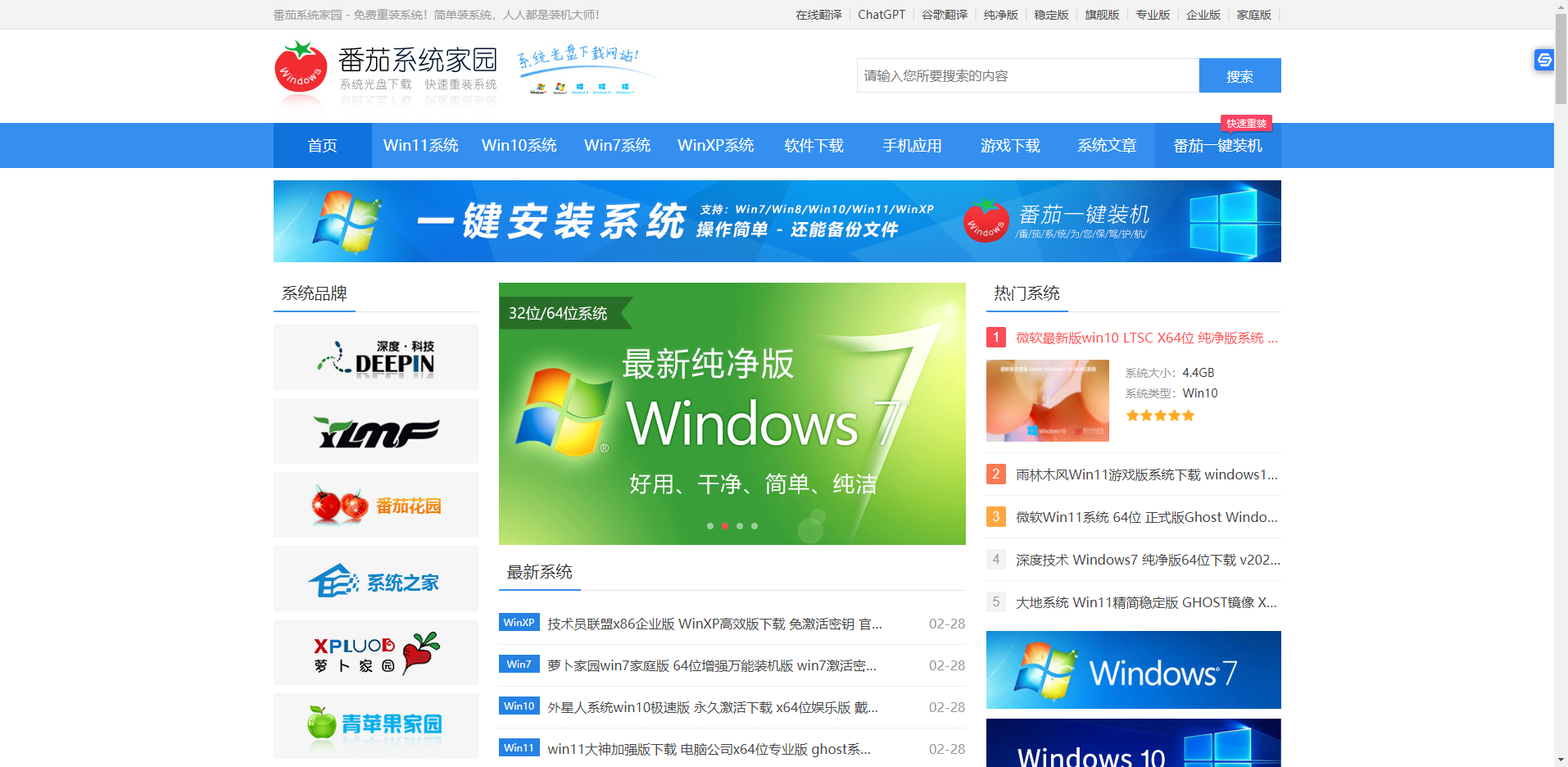Open the Win11系统 navigation tab
The height and width of the screenshot is (767, 1568).
[421, 146]
